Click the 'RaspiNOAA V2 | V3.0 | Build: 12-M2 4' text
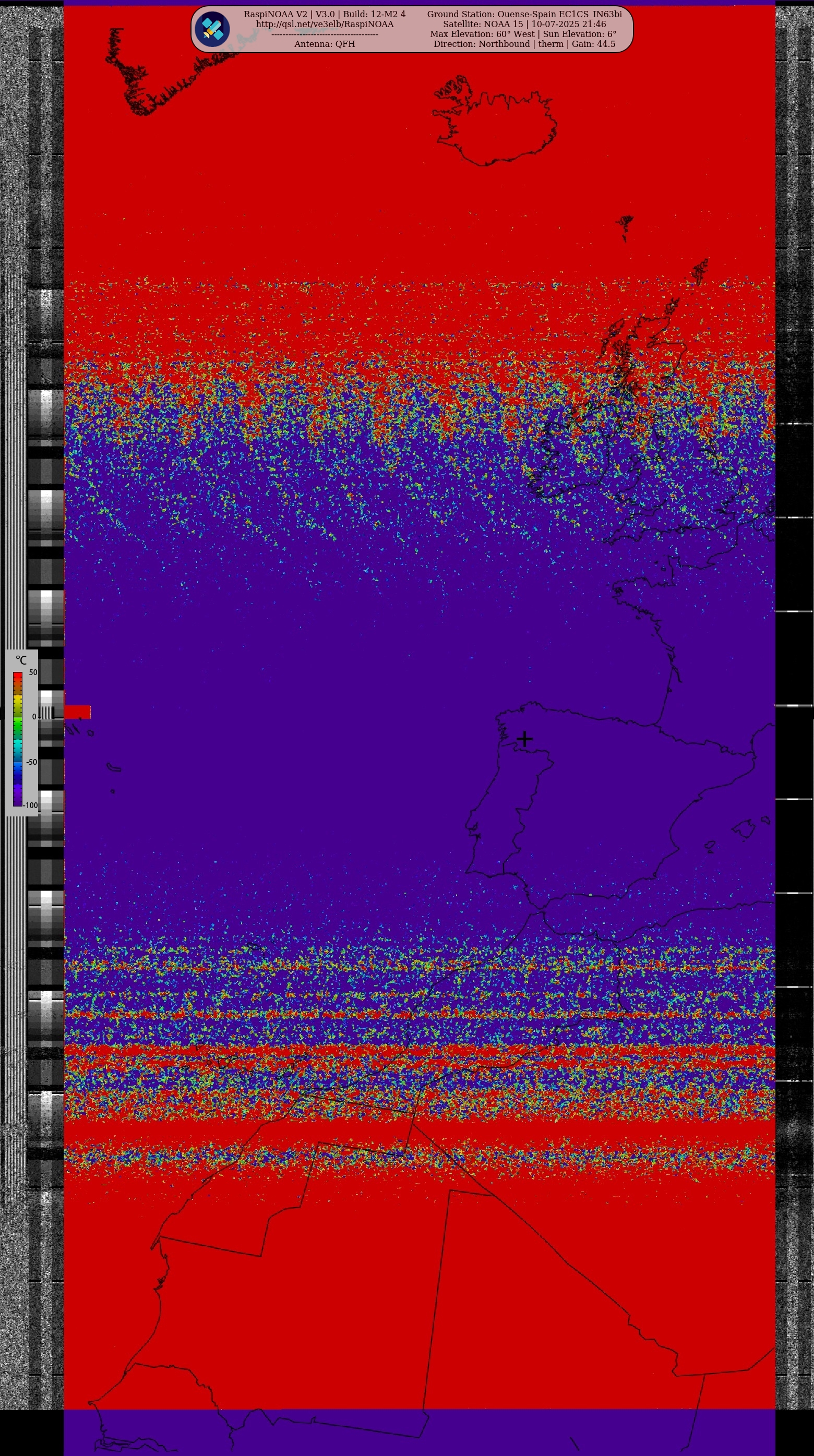Screen dimensions: 814x1456 point(325,14)
